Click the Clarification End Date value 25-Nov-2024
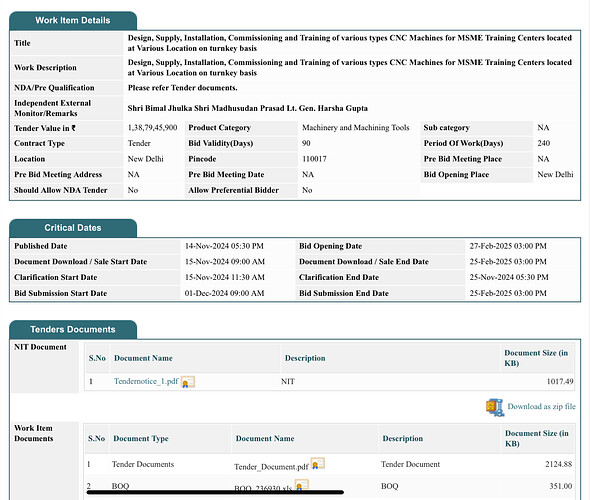590x500 pixels. tap(509, 277)
